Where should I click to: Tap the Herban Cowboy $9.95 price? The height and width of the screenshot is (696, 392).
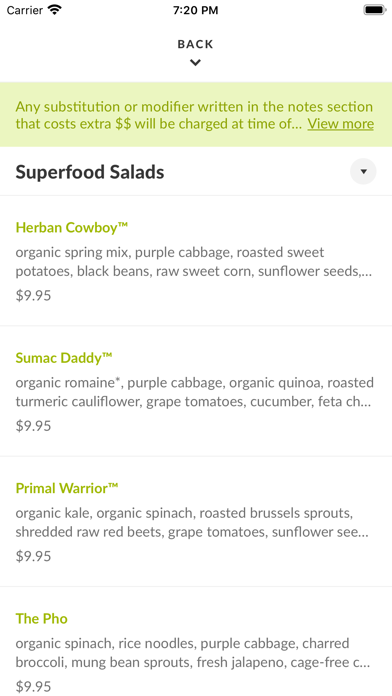coord(33,296)
